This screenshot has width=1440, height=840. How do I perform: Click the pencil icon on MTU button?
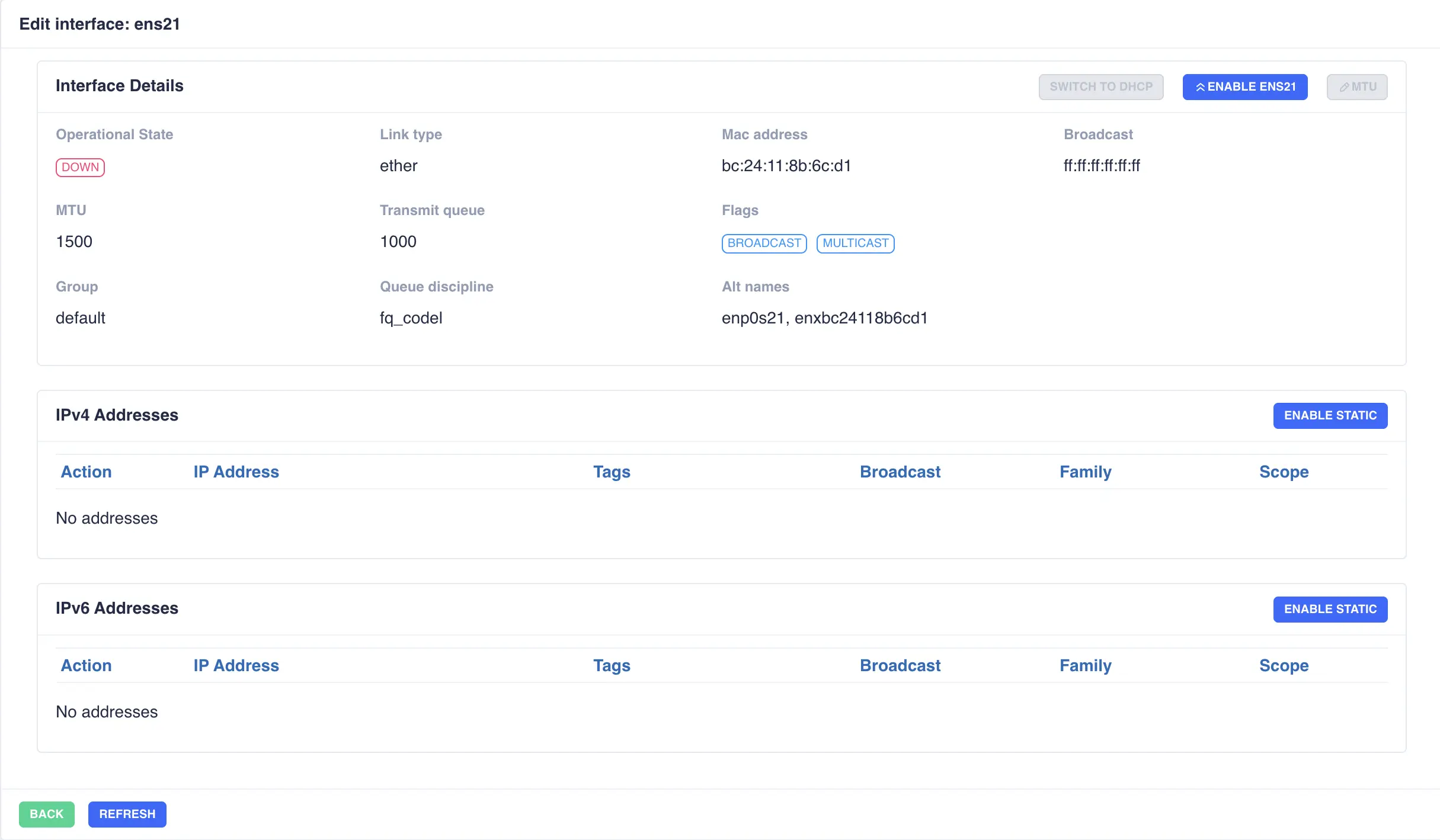tap(1343, 88)
